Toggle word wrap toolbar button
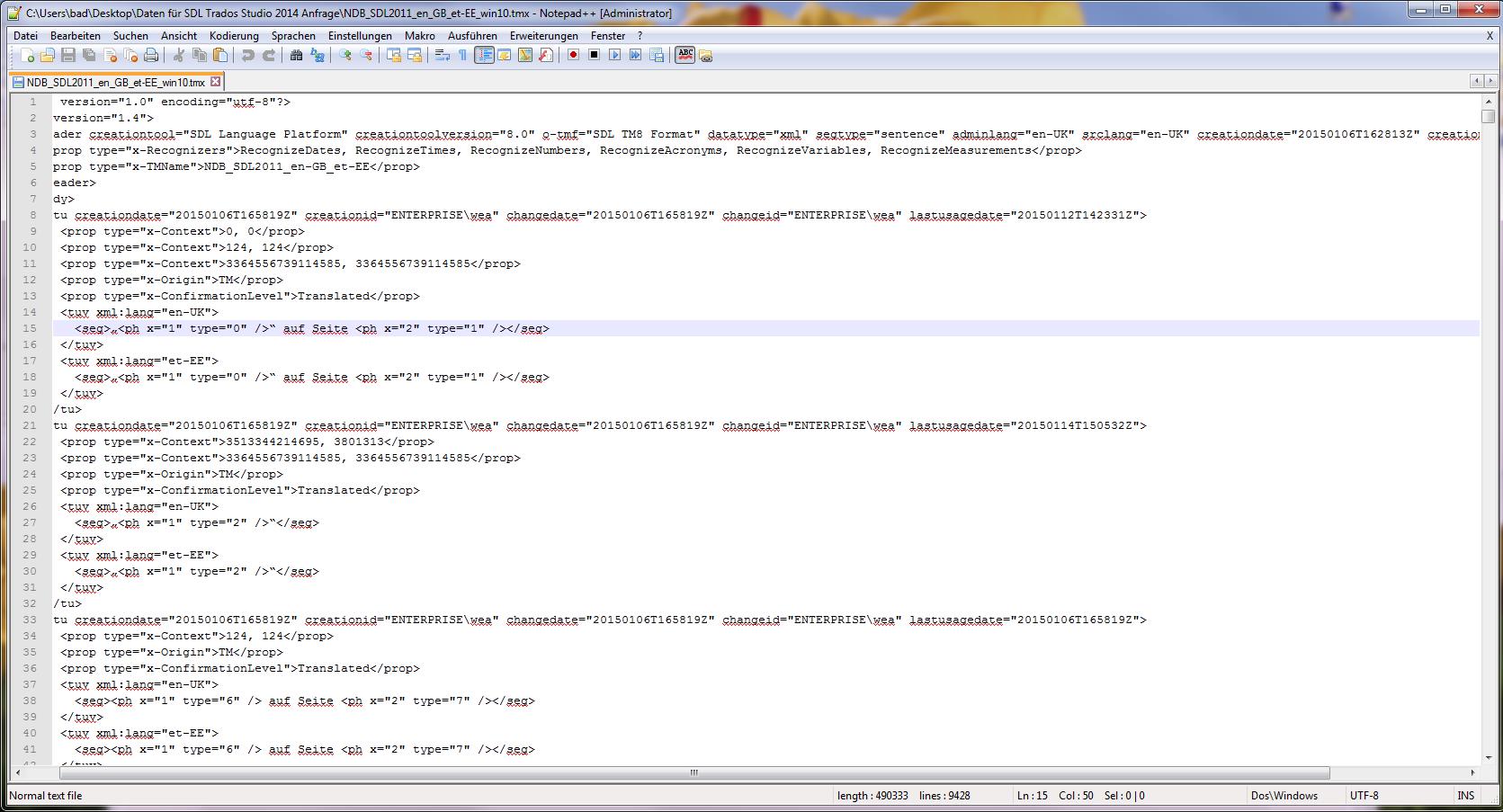Viewport: 1503px width, 812px height. point(443,55)
